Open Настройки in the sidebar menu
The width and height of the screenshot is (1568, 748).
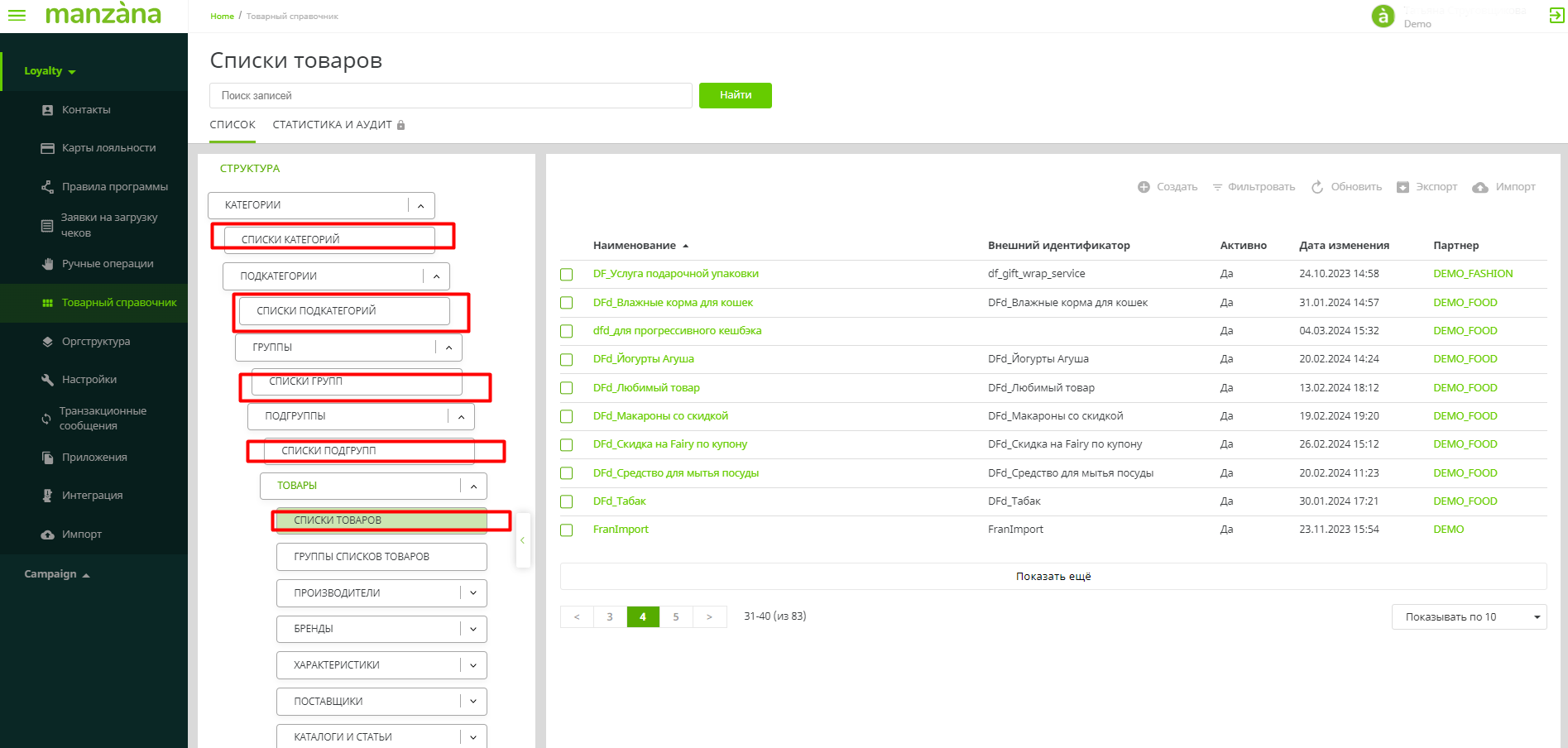[x=89, y=380]
